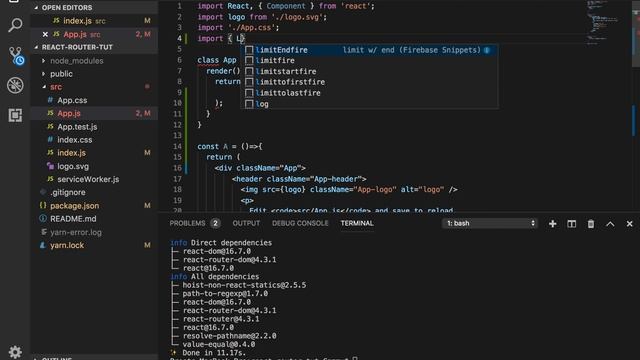This screenshot has width=640, height=360.
Task: Click the yarn icon of yarn.lock
Action: pyautogui.click(x=43, y=245)
